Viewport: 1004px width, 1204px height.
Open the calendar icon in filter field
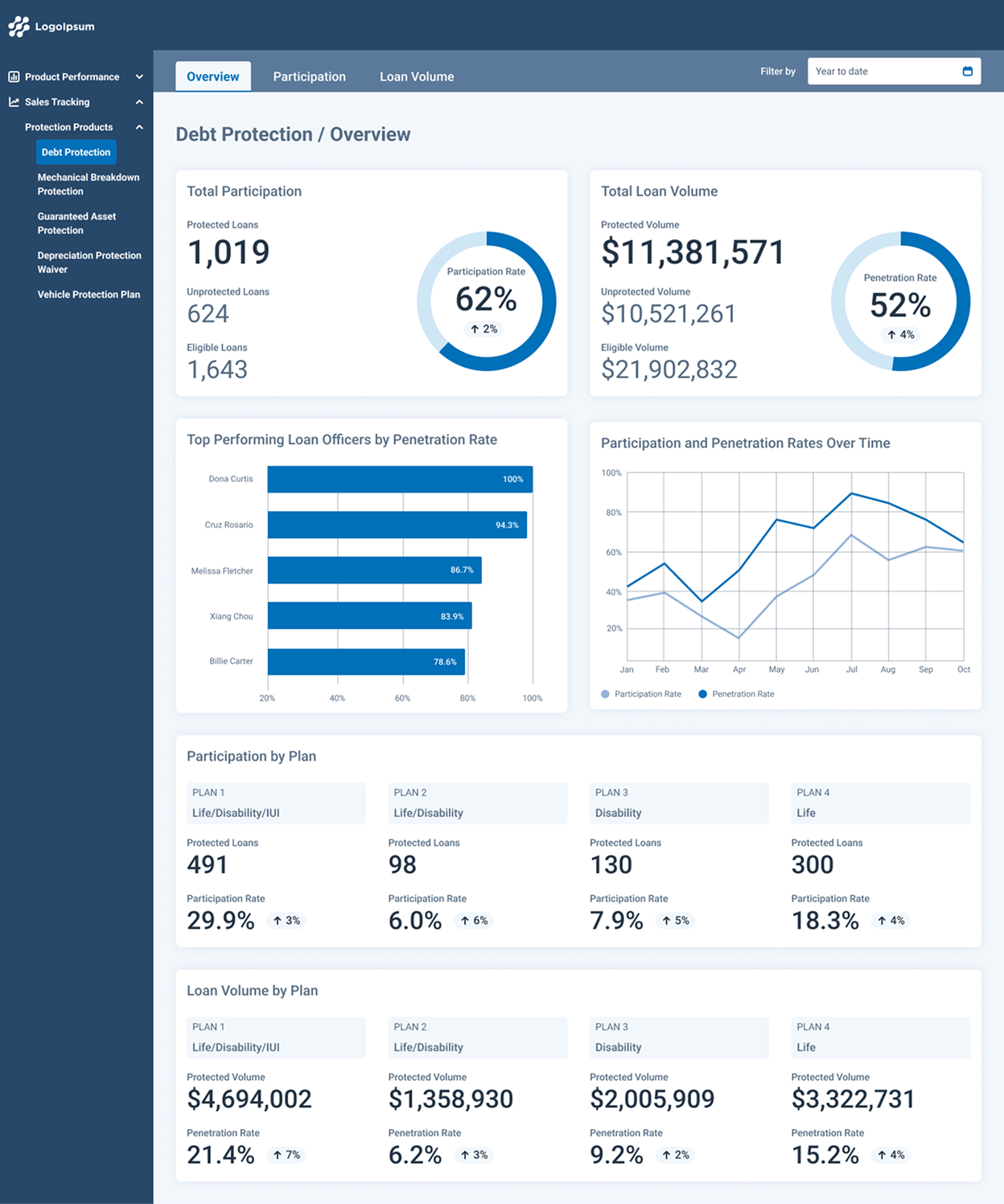tap(967, 72)
